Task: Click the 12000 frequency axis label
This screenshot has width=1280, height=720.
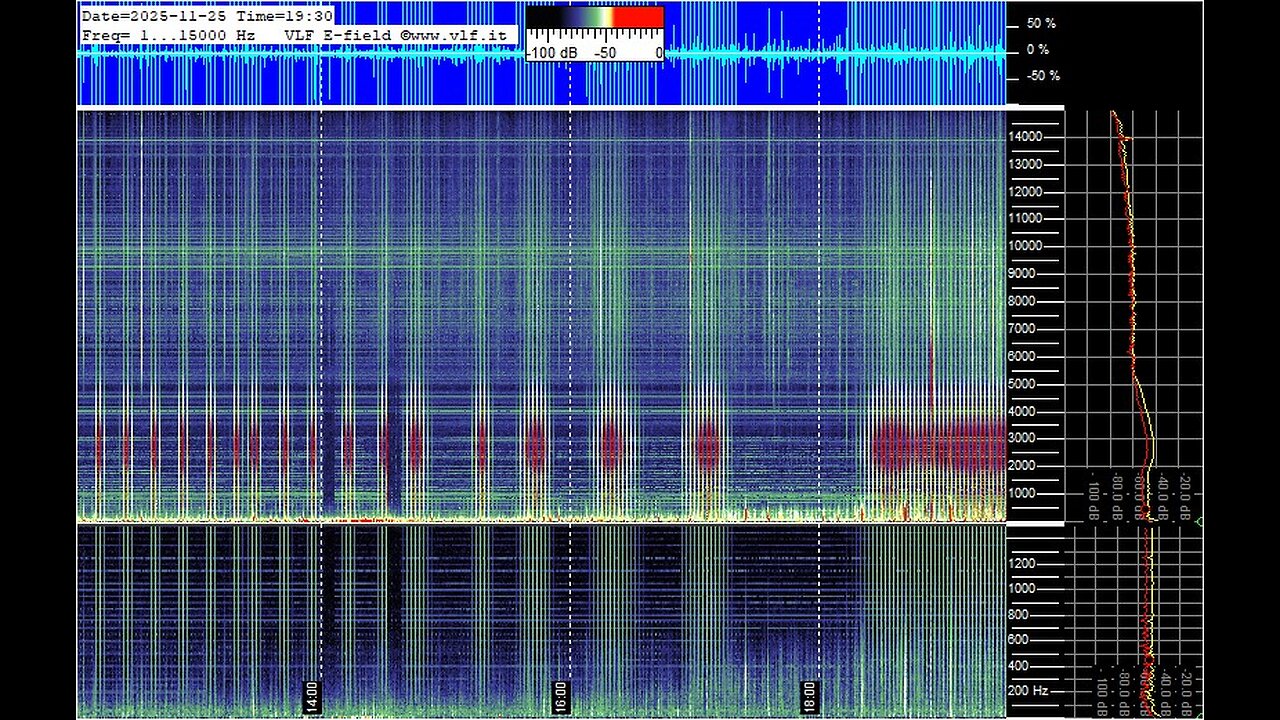Action: [1027, 192]
